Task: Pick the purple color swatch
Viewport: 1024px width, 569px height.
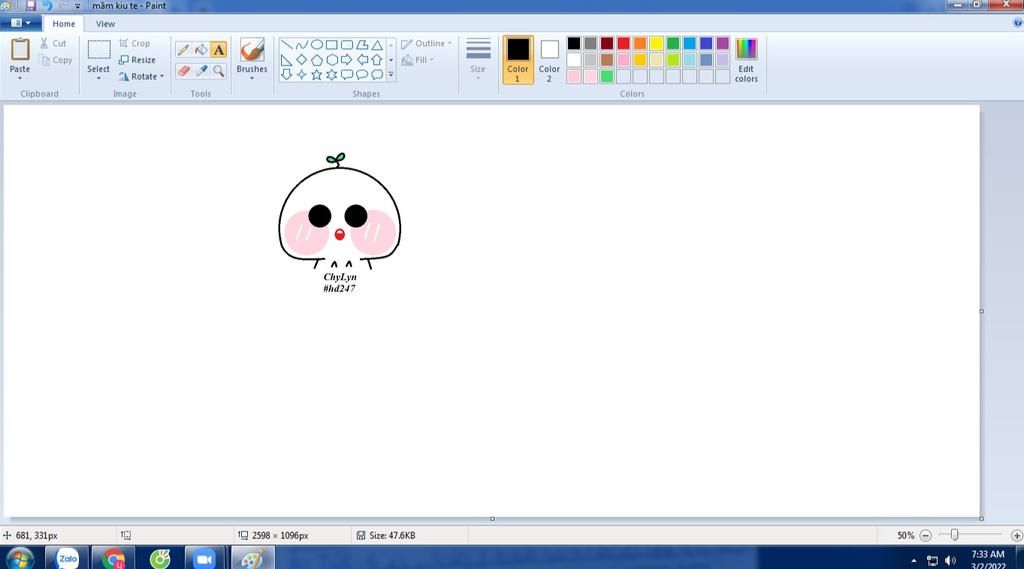Action: (x=722, y=44)
